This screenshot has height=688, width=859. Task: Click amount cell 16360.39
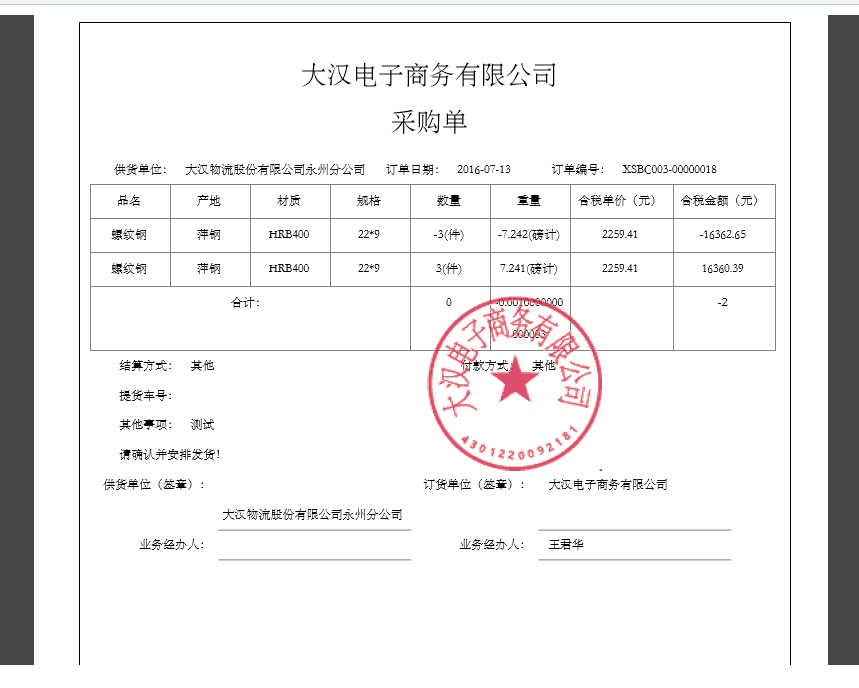723,268
